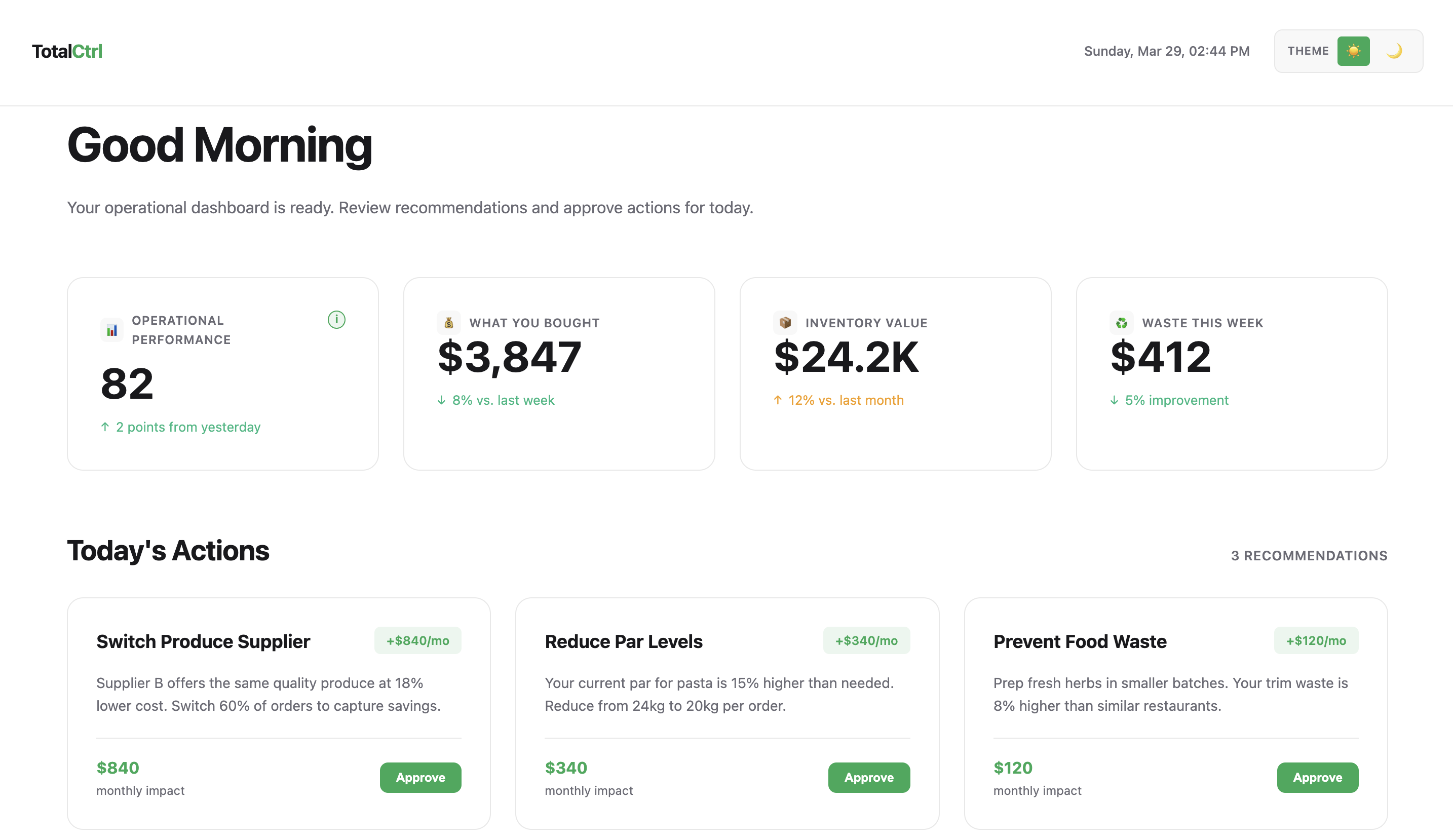Click the $3,847 purchases value
This screenshot has width=1453, height=840.
coord(509,357)
